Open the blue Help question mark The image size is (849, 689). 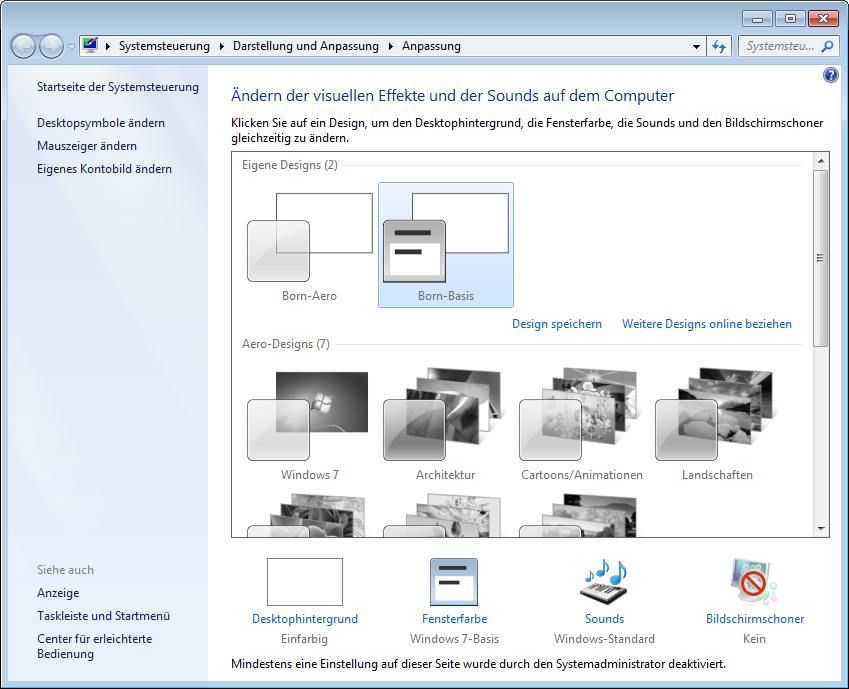(831, 75)
